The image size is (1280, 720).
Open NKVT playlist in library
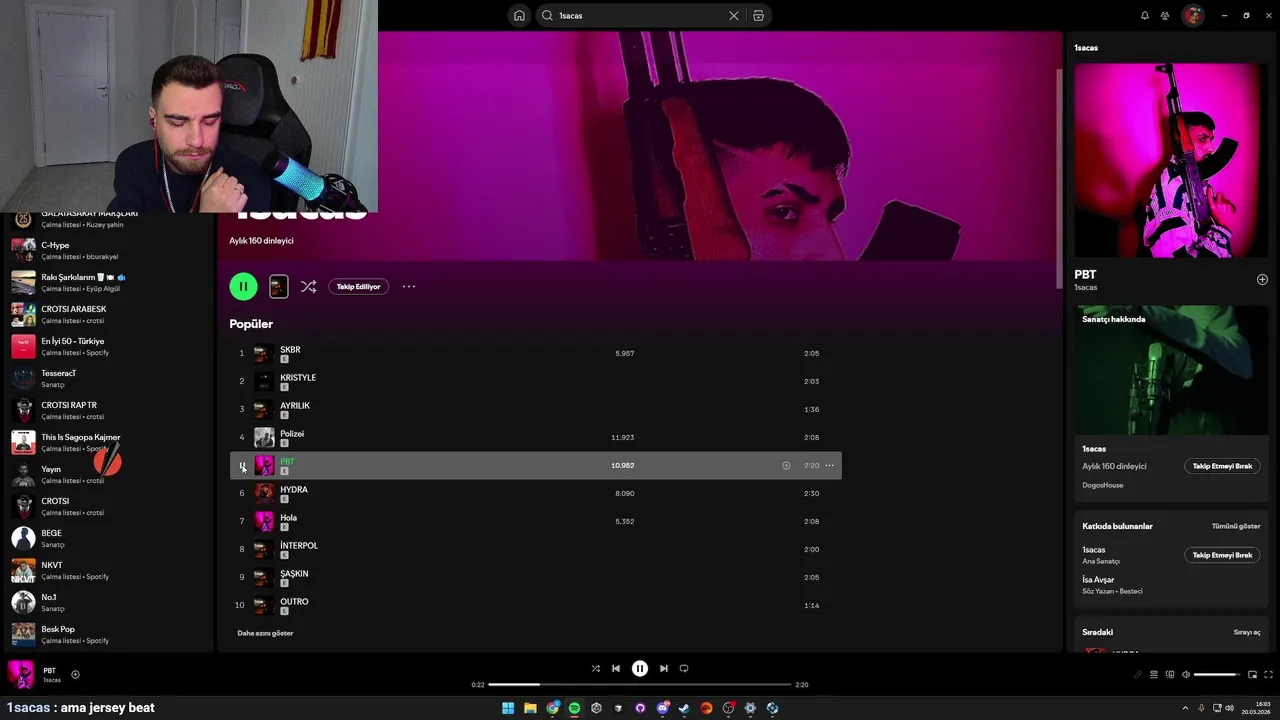point(110,570)
